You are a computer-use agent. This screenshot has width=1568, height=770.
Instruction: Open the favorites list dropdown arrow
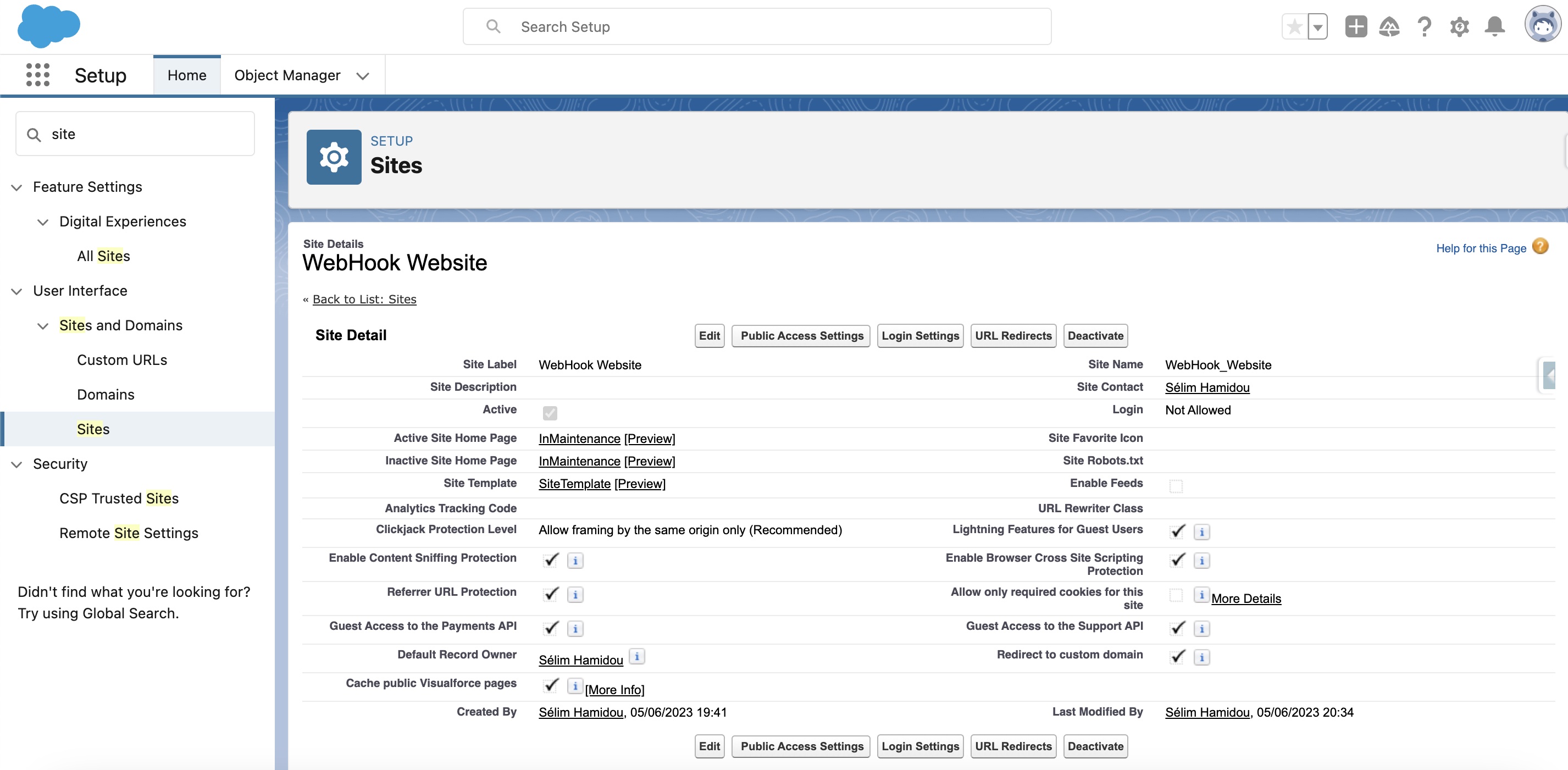coord(1318,27)
